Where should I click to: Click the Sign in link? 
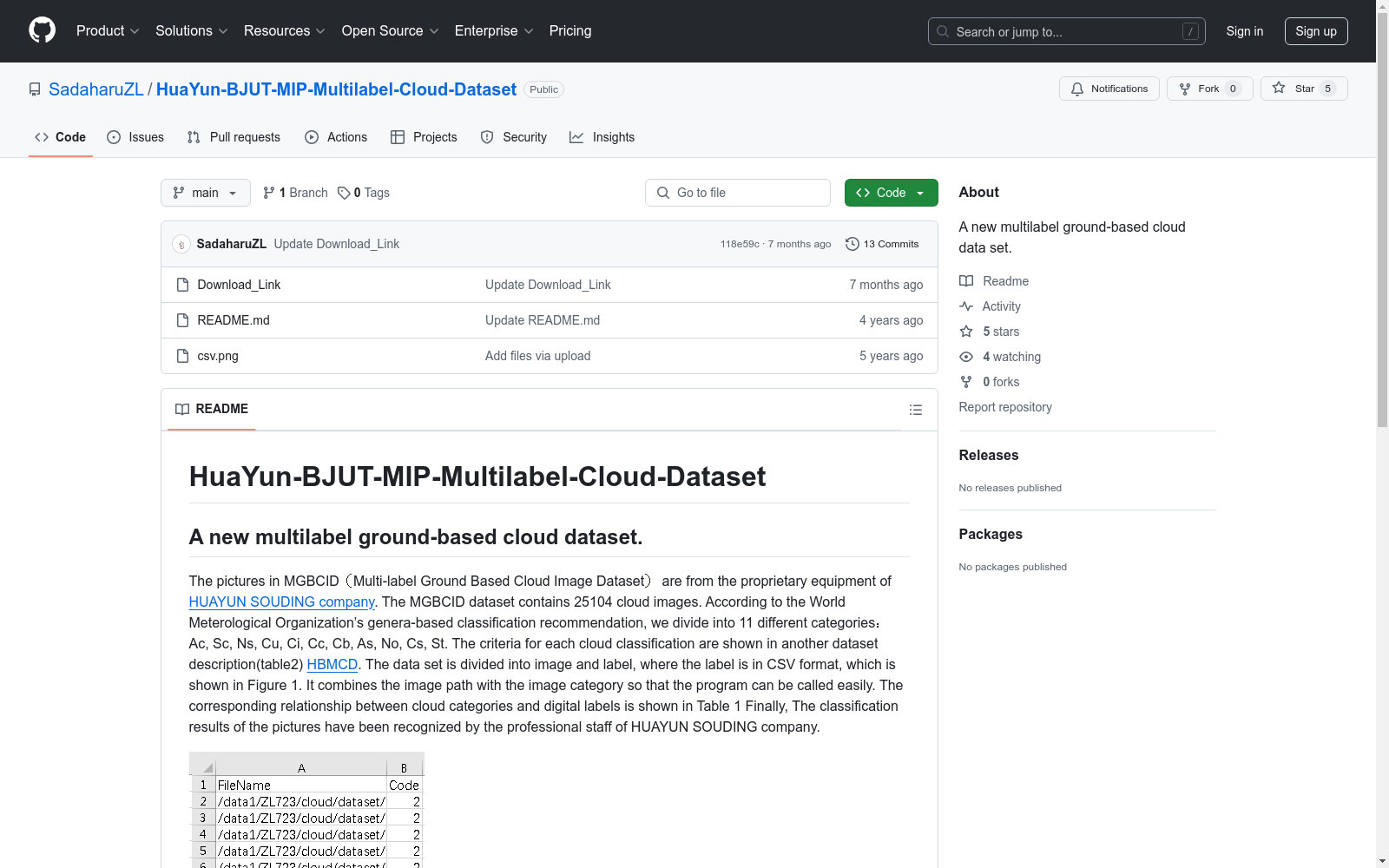pyautogui.click(x=1245, y=31)
